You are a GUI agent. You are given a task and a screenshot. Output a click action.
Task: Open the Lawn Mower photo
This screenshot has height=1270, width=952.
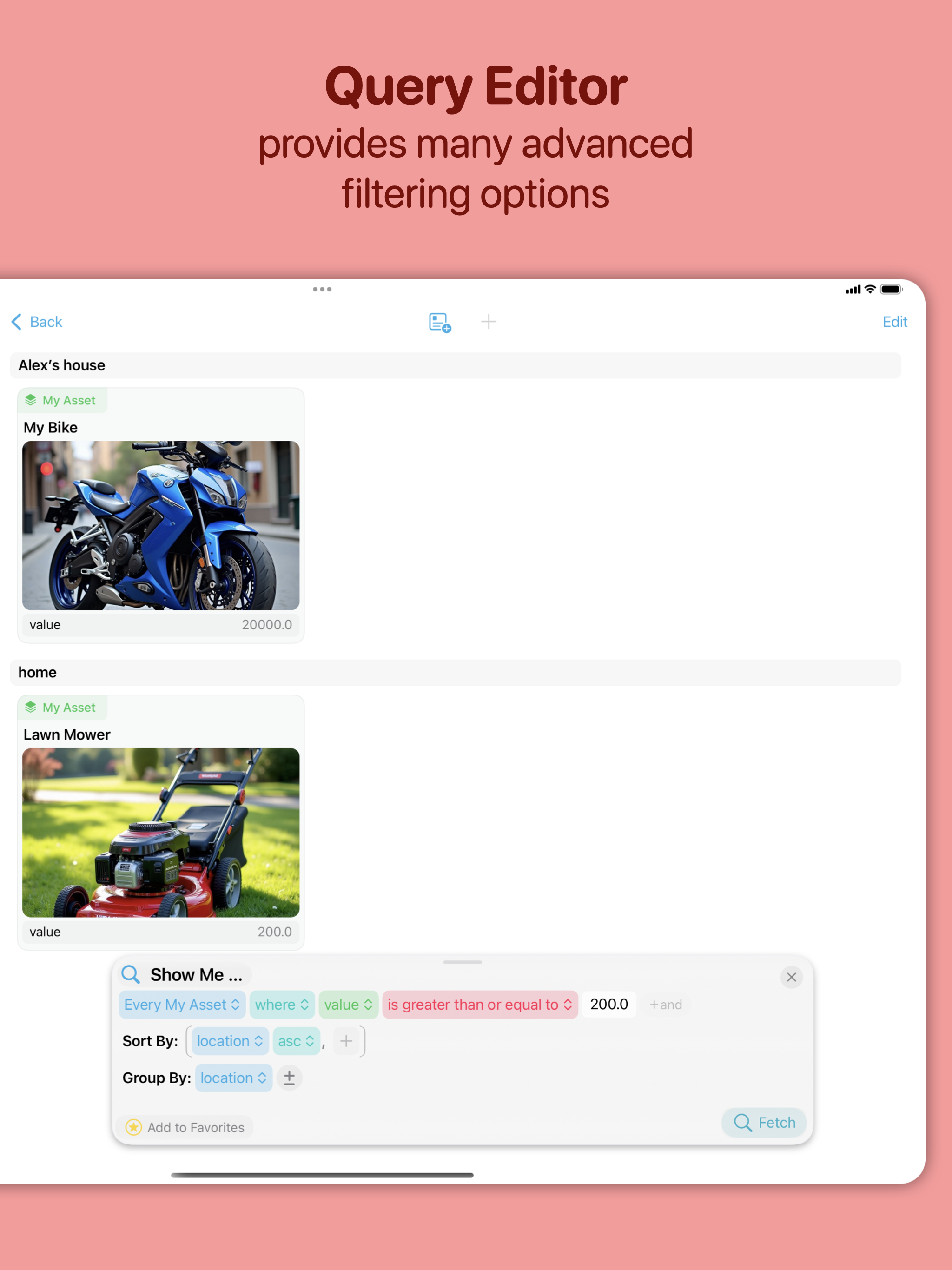[161, 833]
